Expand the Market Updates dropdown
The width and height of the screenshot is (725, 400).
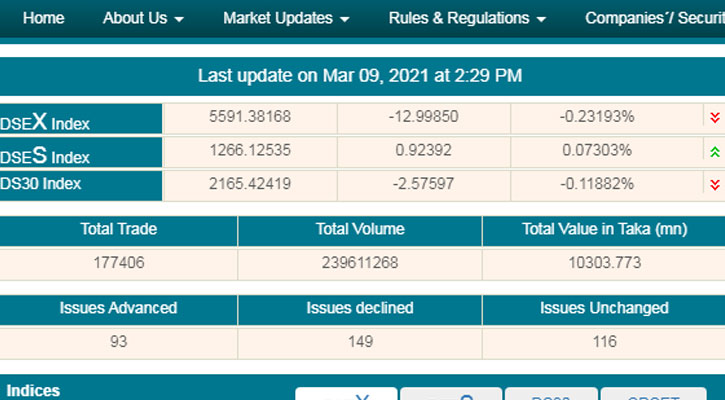point(285,18)
